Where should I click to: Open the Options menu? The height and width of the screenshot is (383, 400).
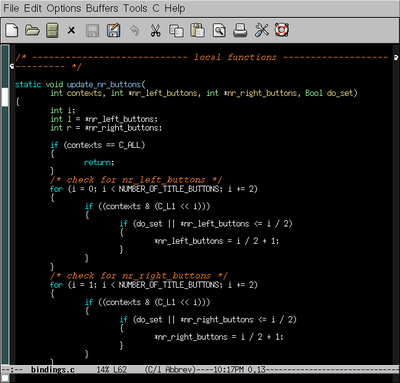pos(64,8)
